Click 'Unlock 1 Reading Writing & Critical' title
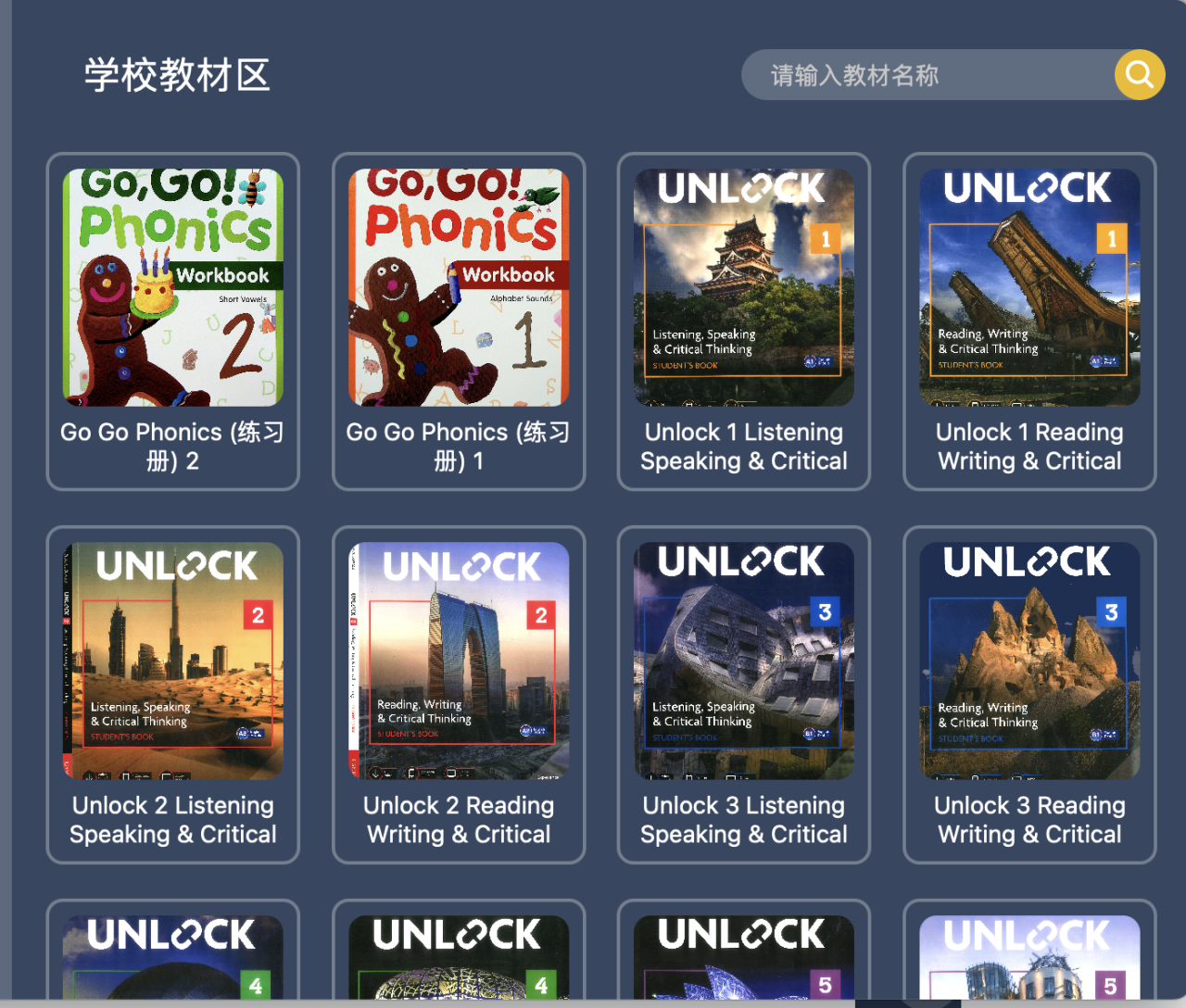Viewport: 1186px width, 1008px height. pos(1029,447)
